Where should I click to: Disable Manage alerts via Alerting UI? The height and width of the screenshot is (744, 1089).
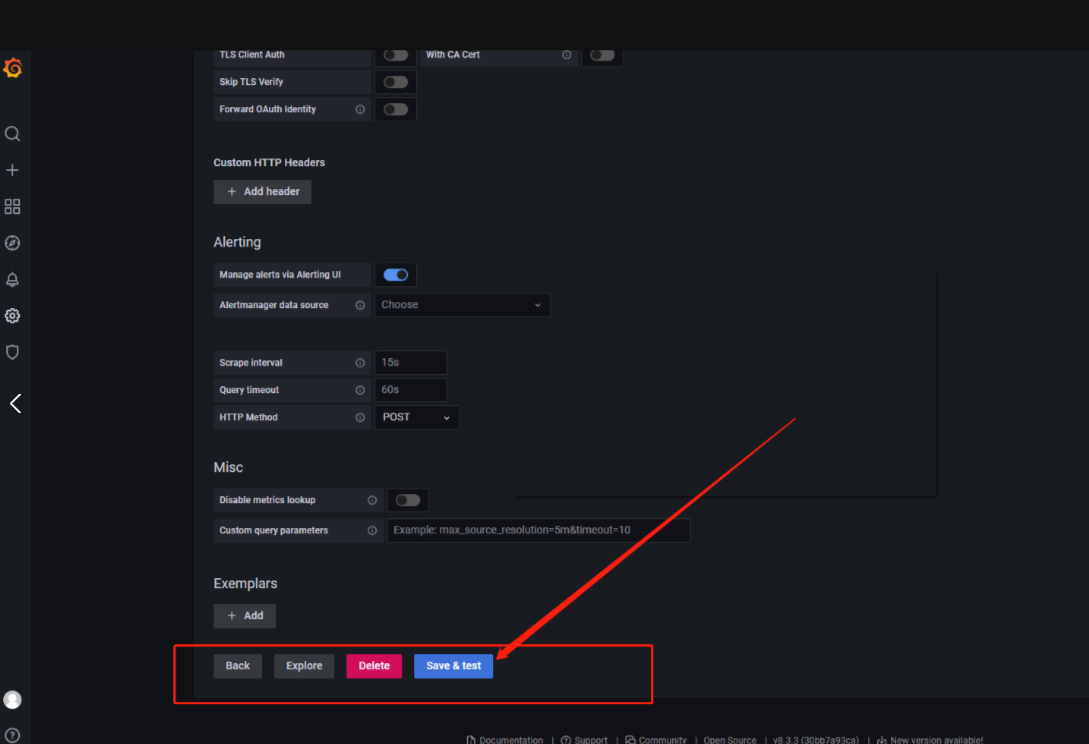pyautogui.click(x=396, y=275)
